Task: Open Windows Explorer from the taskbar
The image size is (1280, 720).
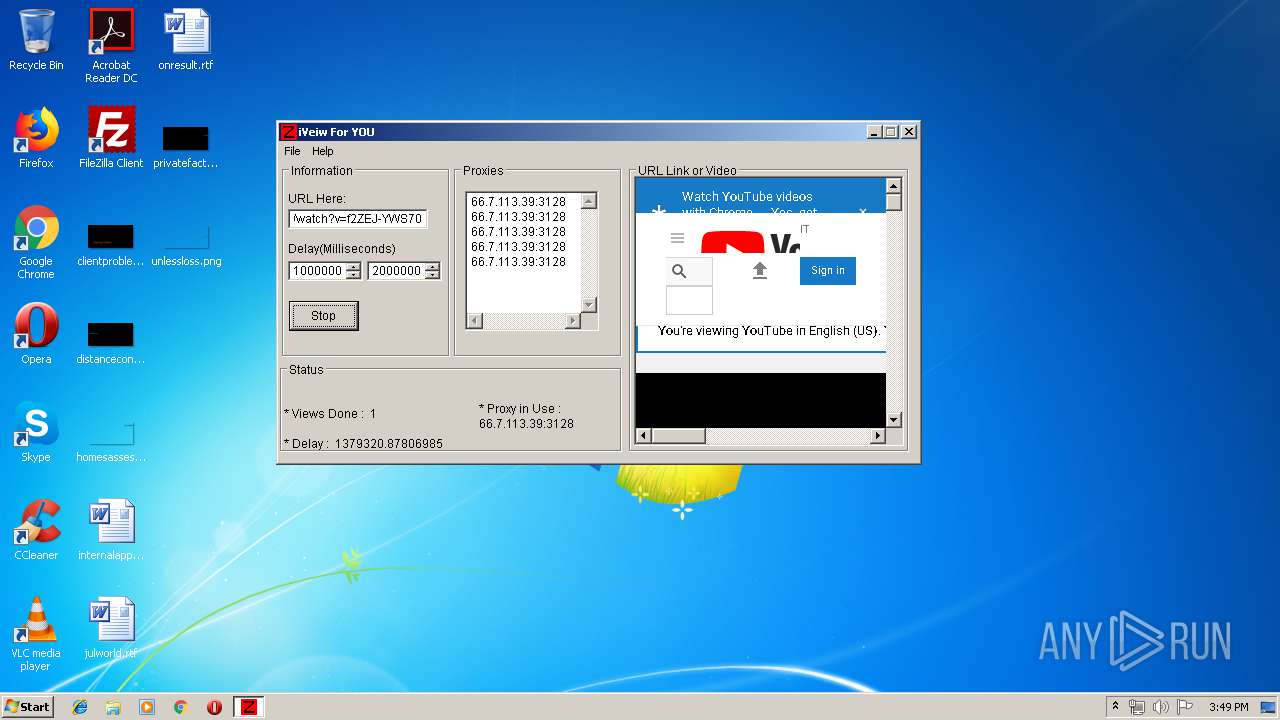Action: click(x=113, y=707)
